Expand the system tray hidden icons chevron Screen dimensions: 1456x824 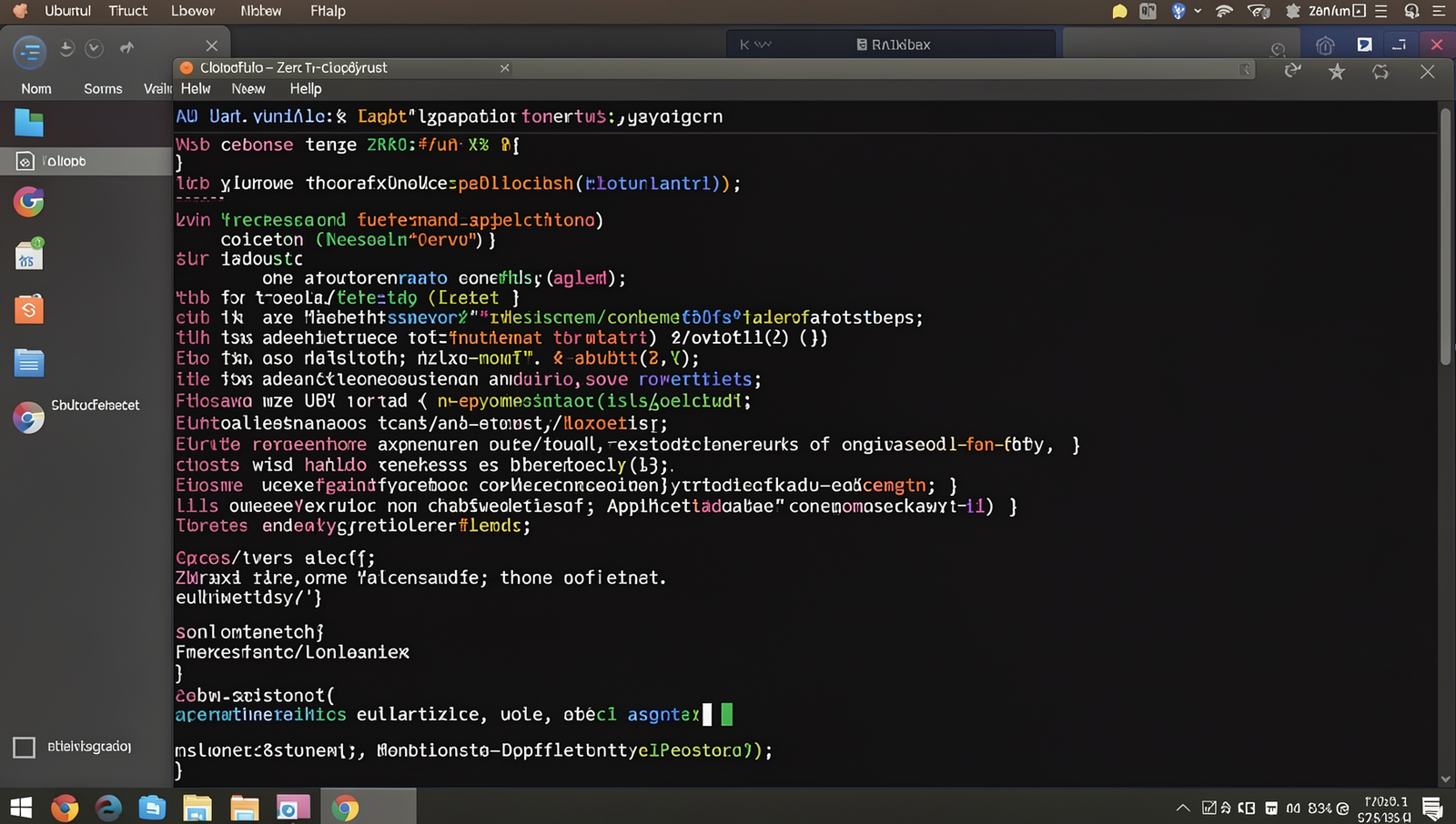[1183, 808]
